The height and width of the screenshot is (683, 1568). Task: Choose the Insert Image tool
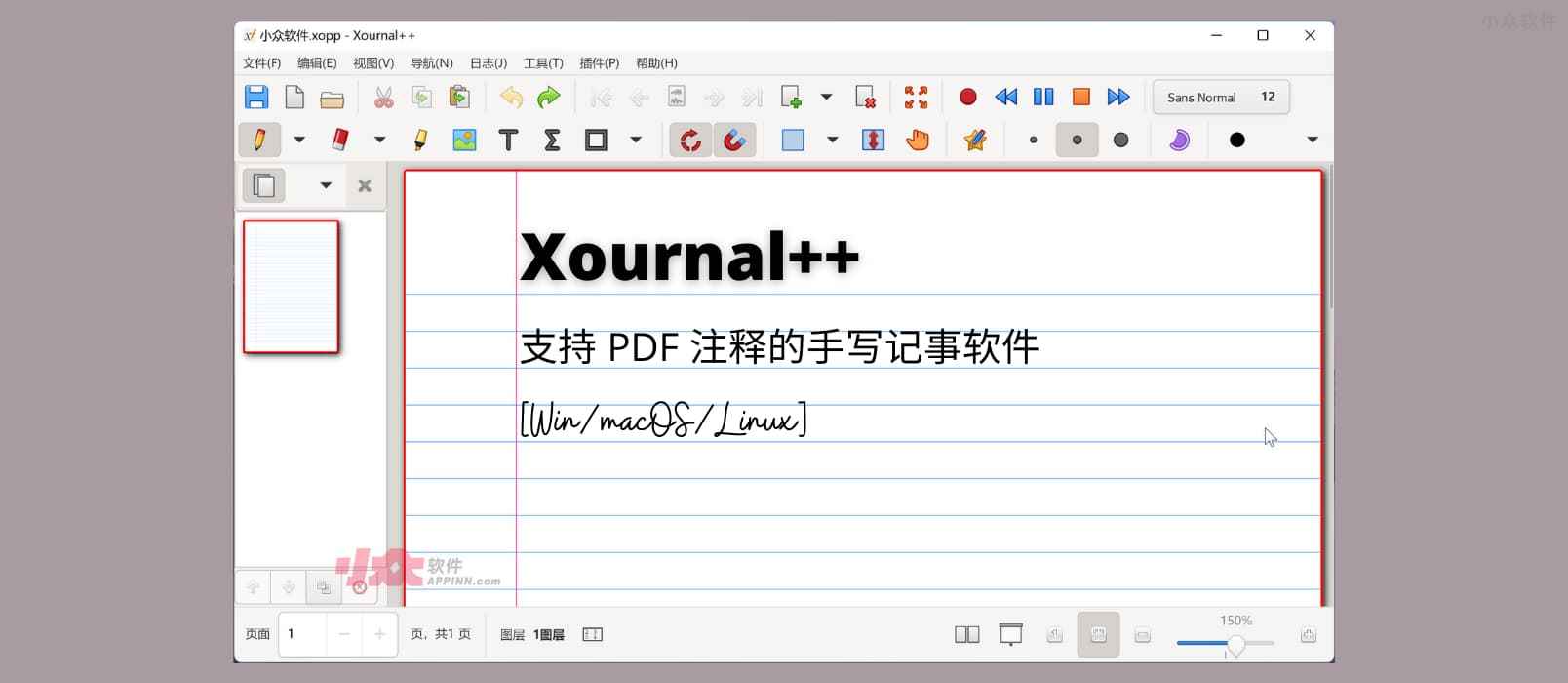[x=464, y=140]
